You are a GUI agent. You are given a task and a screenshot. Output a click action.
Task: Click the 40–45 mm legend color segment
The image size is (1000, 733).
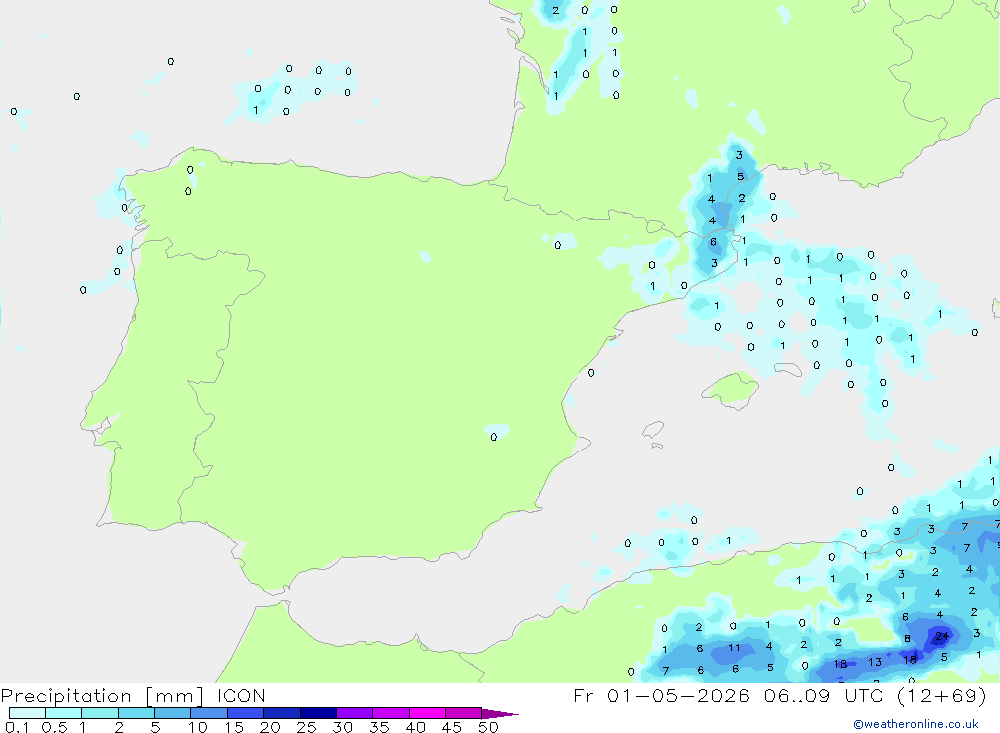(x=427, y=713)
